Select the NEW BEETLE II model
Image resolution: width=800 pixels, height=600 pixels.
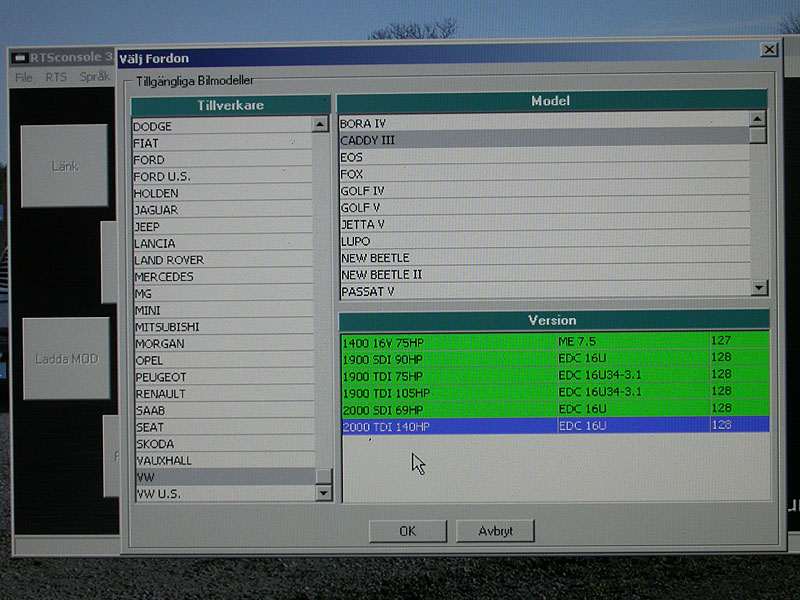(545, 274)
